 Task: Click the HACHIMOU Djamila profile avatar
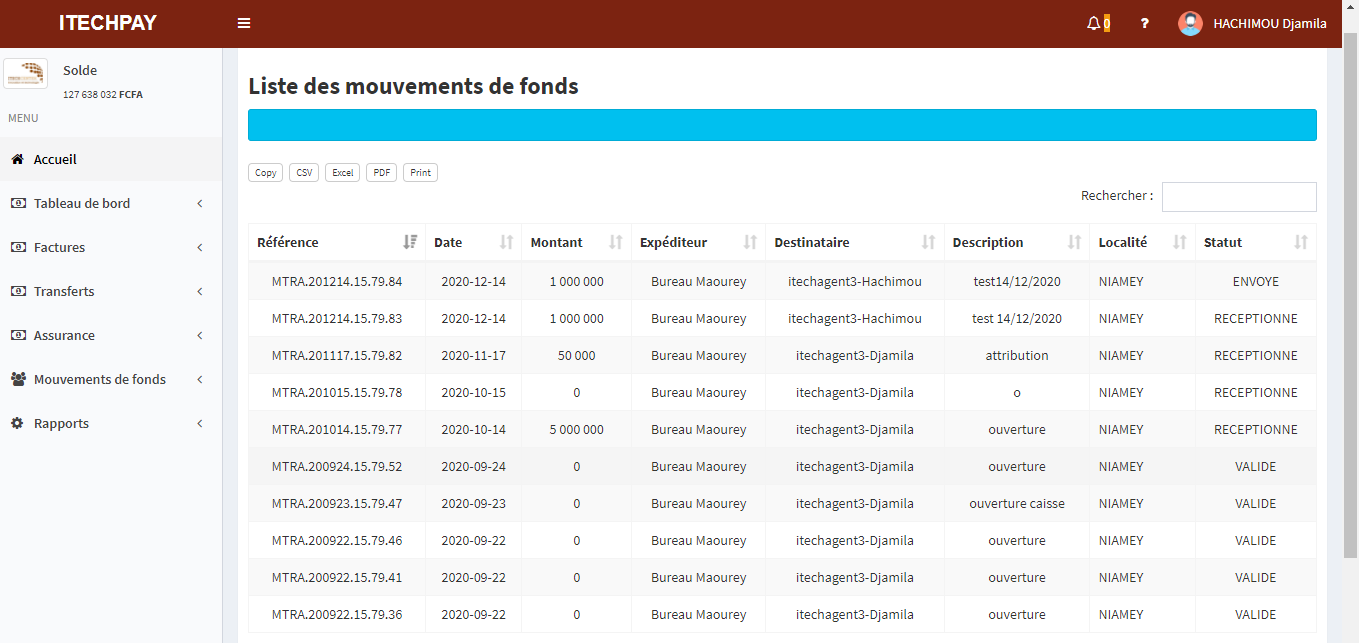pyautogui.click(x=1190, y=23)
